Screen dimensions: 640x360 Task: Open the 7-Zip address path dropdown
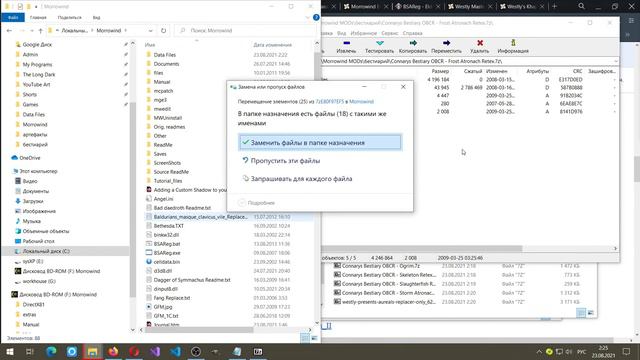click(x=616, y=61)
